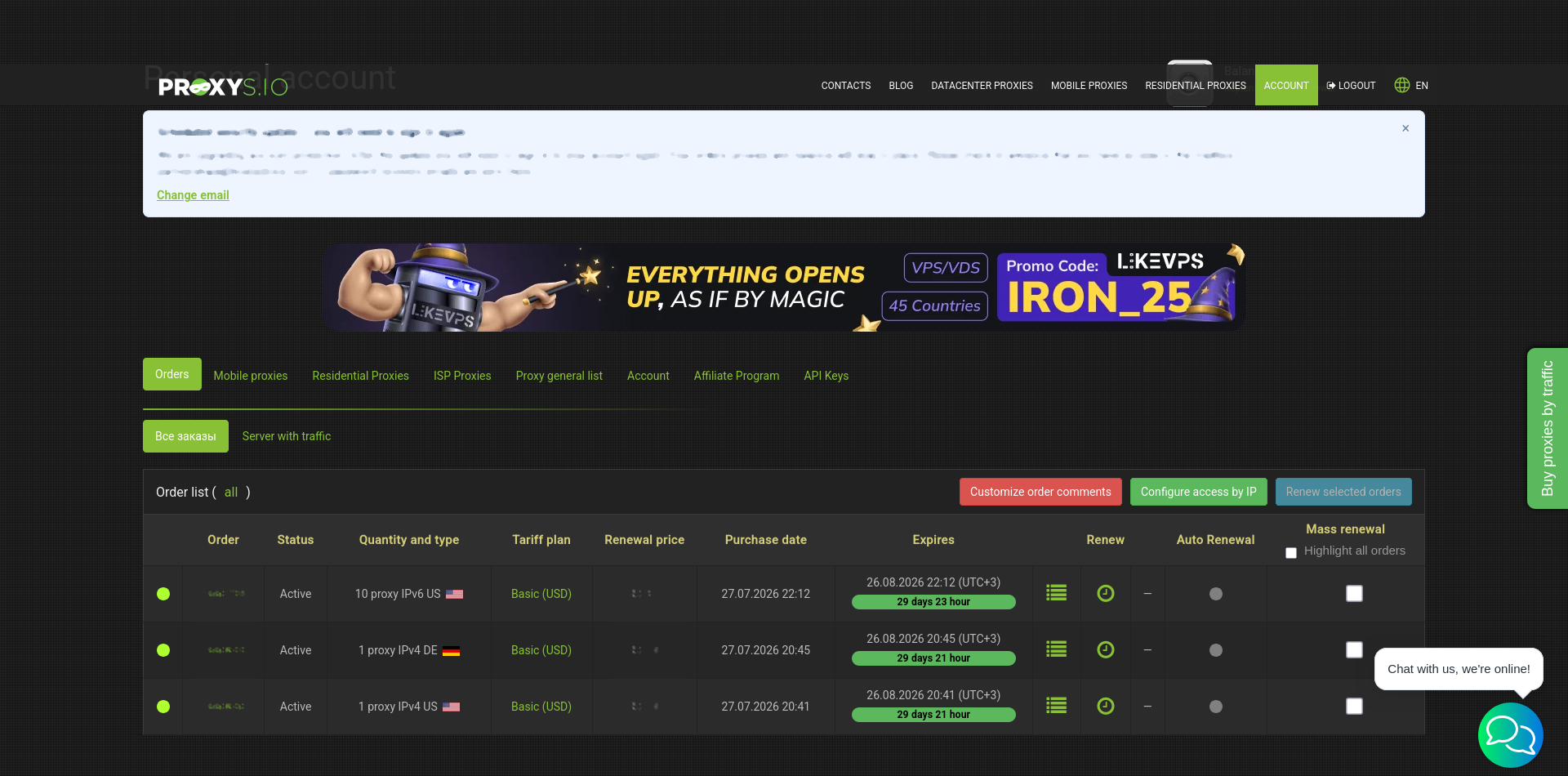Screen dimensions: 1568x776
Task: Click the globe language icon
Action: click(x=1401, y=85)
